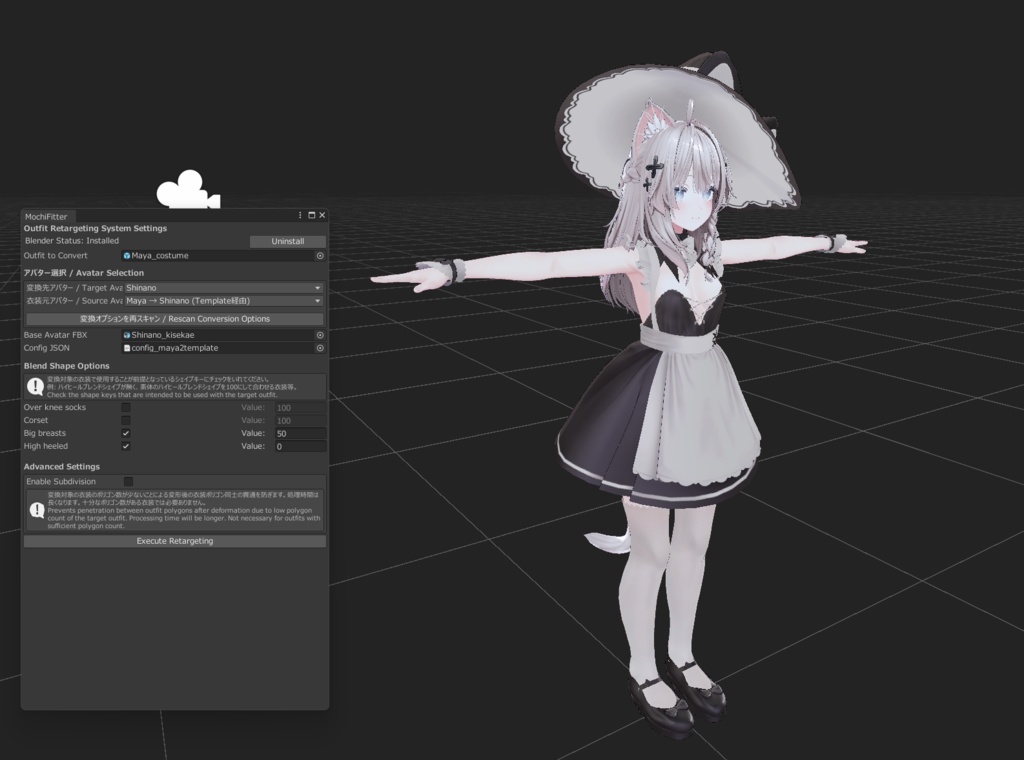Open object picker for Config JSON
The height and width of the screenshot is (760, 1024).
click(x=320, y=348)
